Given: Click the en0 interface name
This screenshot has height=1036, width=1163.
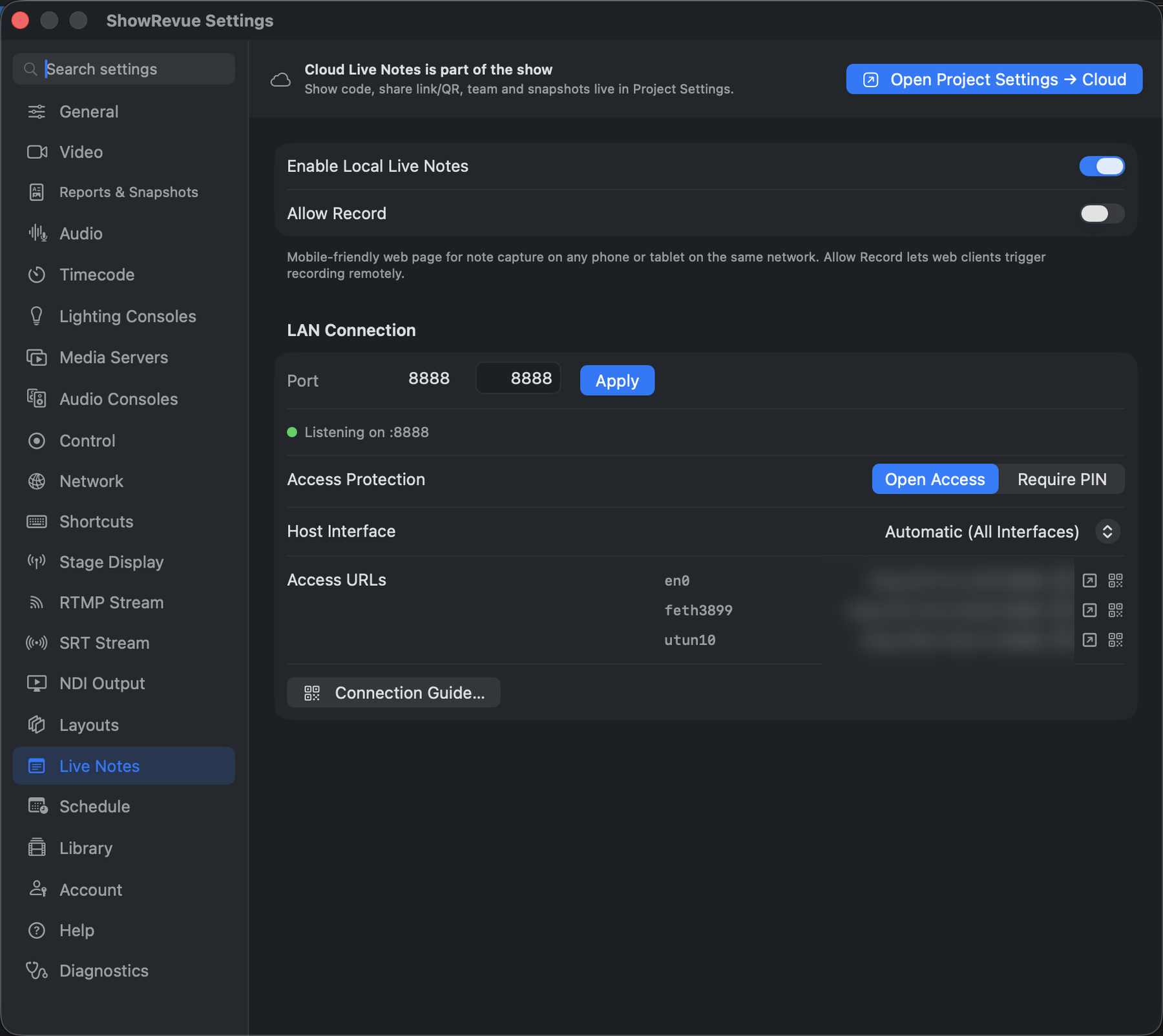Looking at the screenshot, I should tap(676, 581).
